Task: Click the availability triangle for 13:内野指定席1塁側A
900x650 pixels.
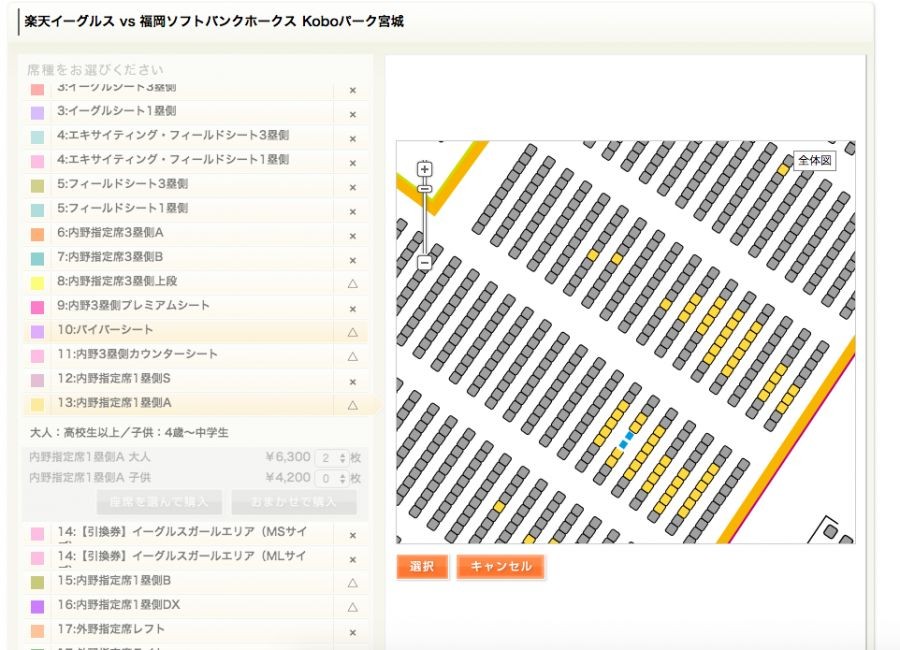Action: tap(353, 405)
